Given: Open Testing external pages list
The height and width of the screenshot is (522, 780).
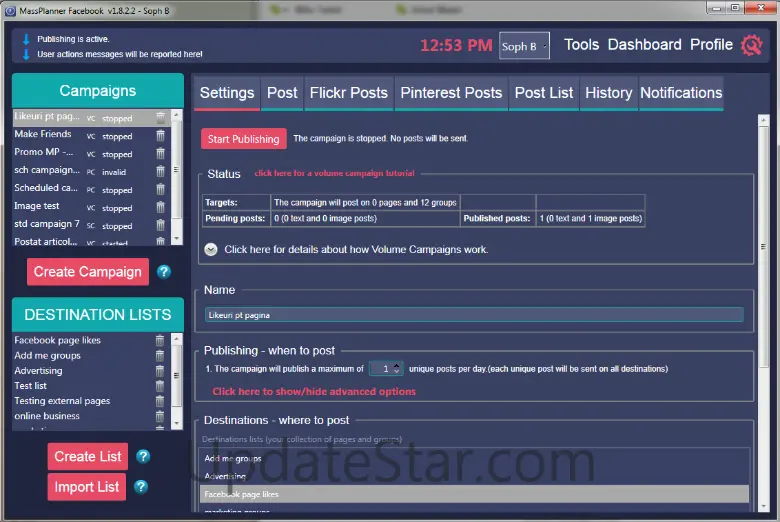Looking at the screenshot, I should [x=62, y=401].
